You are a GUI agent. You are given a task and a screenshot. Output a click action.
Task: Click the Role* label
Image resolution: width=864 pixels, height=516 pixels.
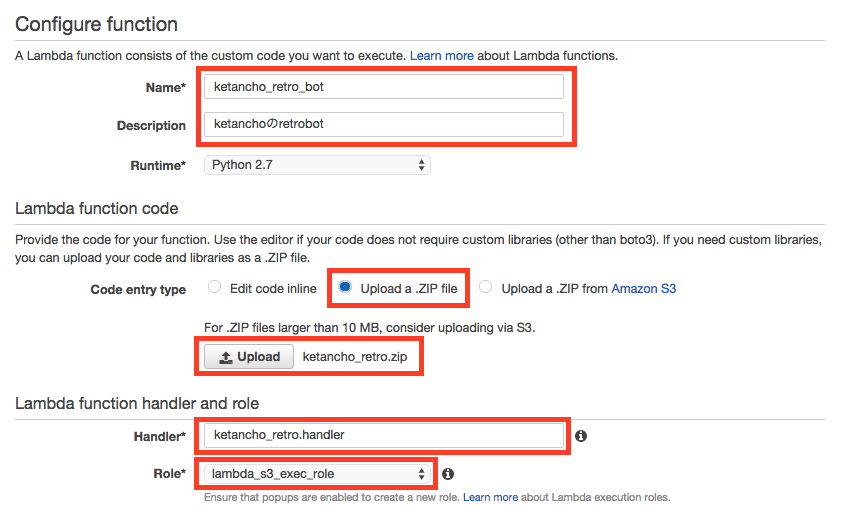pos(170,474)
